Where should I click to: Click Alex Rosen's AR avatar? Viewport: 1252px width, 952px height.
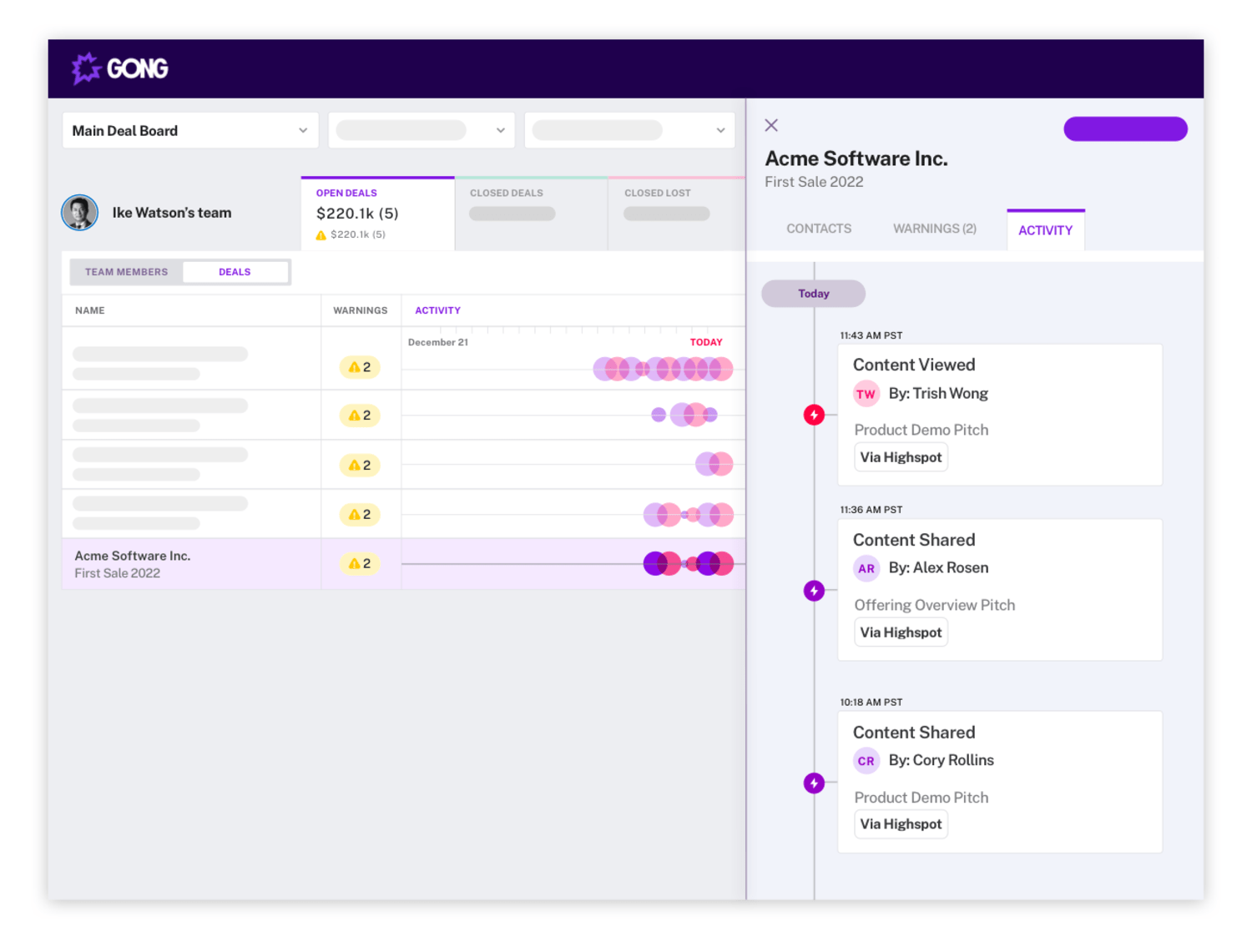pyautogui.click(x=866, y=568)
